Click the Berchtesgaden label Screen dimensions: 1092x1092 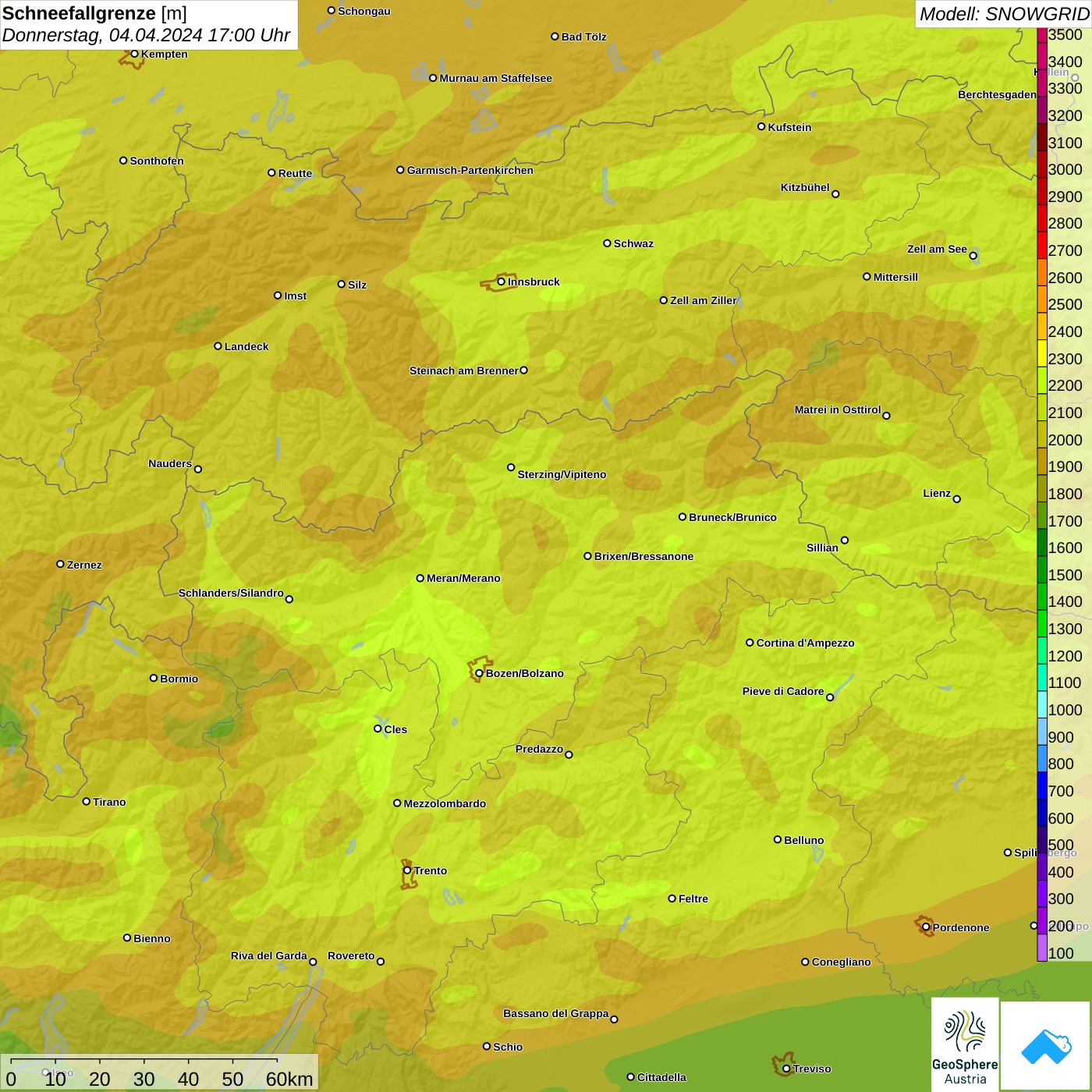[997, 94]
